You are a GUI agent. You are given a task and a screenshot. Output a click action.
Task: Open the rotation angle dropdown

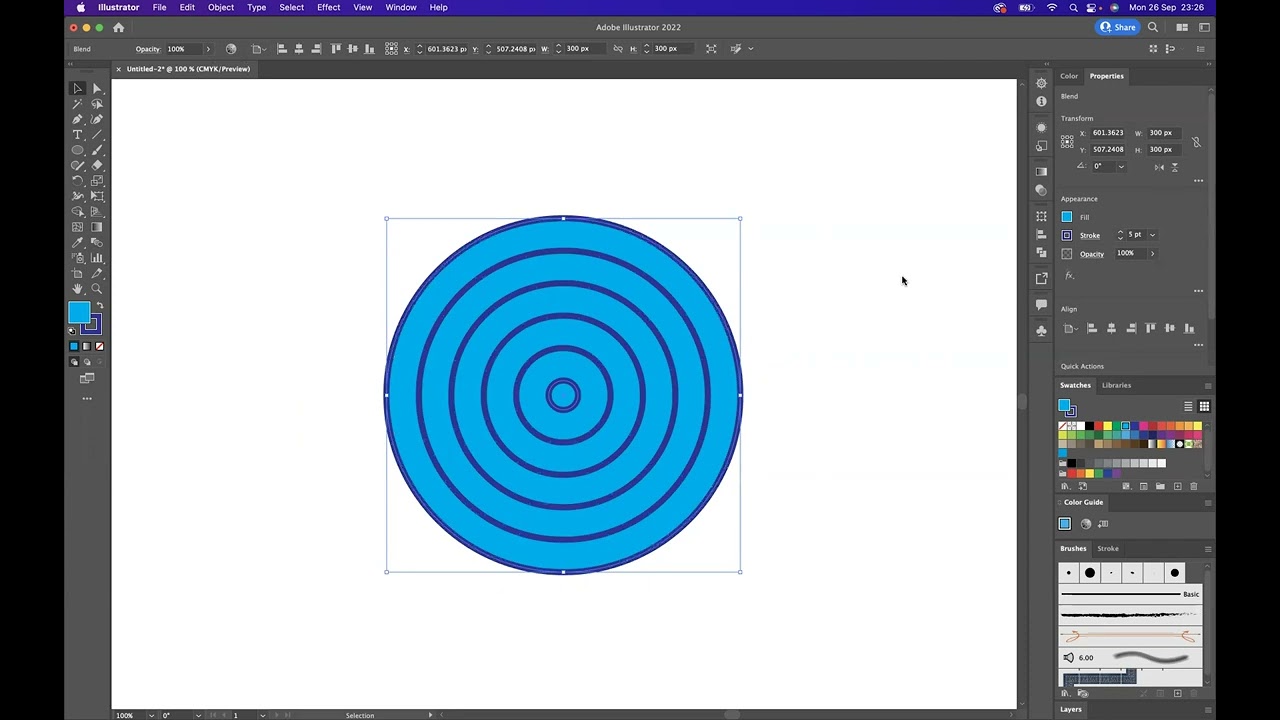pyautogui.click(x=1121, y=166)
